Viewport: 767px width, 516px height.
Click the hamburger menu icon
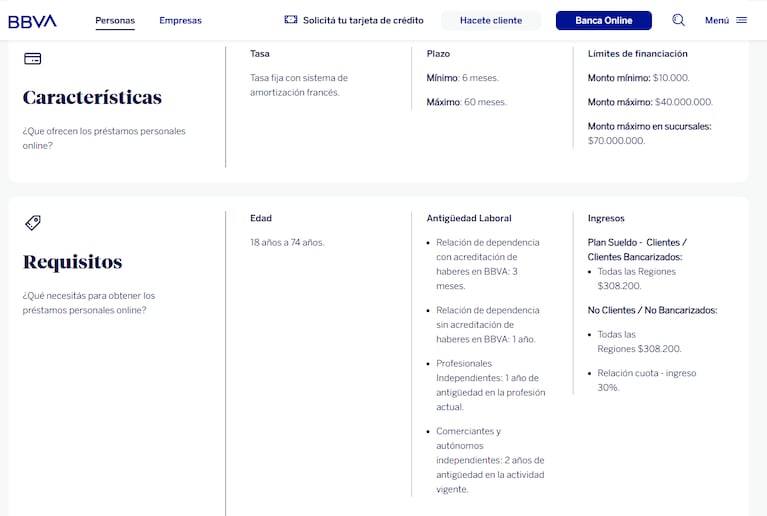741,20
